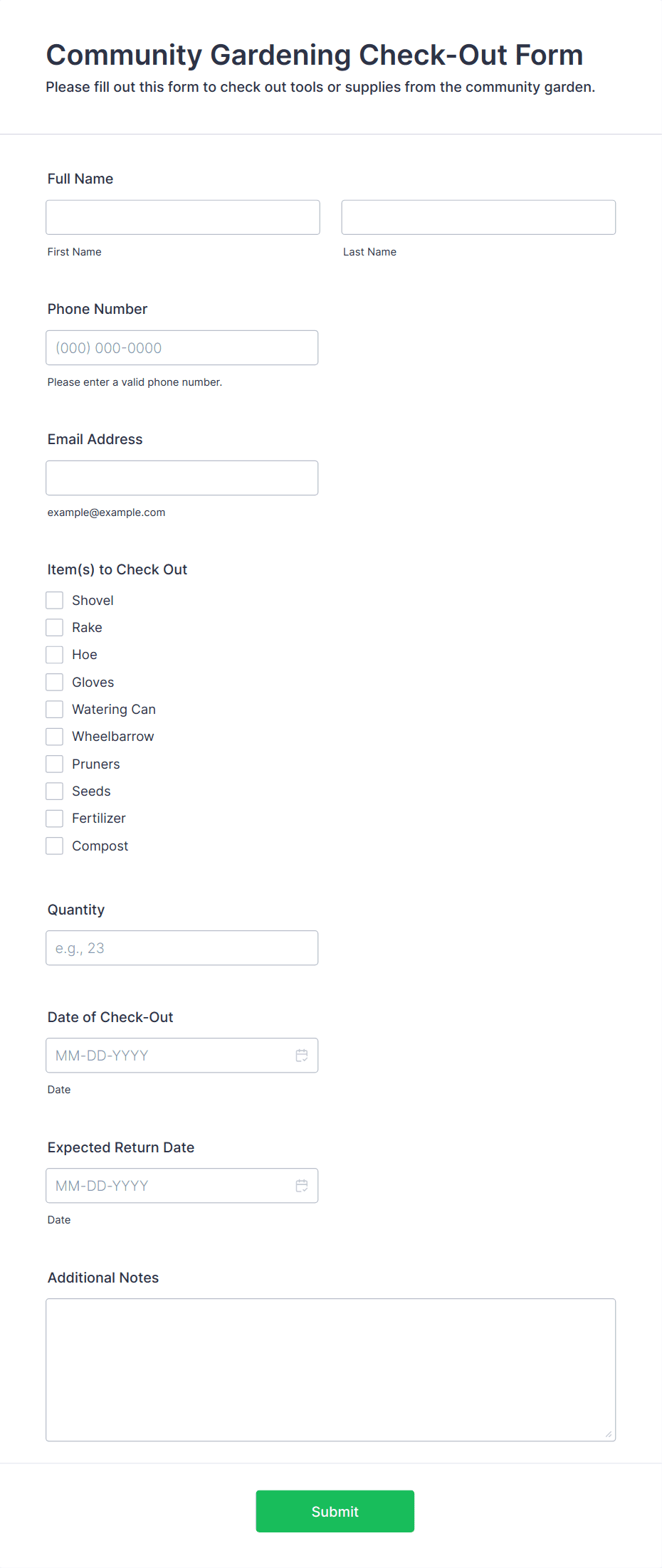662x1568 pixels.
Task: Tick the Rake checkbox
Action: click(55, 628)
